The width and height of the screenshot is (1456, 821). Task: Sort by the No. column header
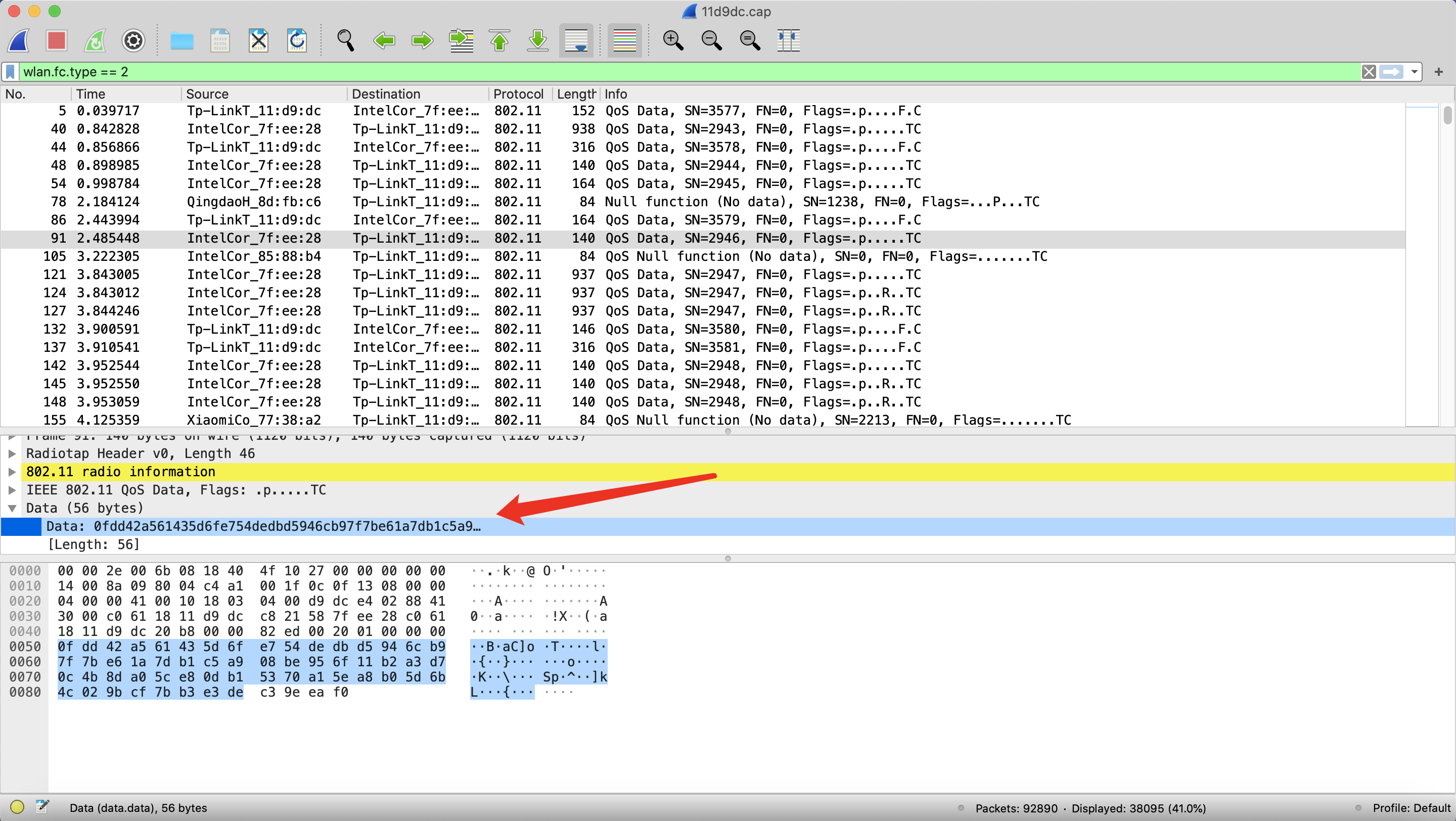[36, 94]
